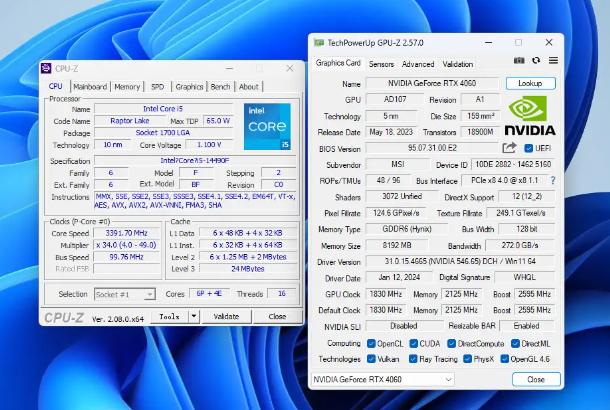Click the Close button in CPU-Z
610x410 pixels.
[277, 317]
